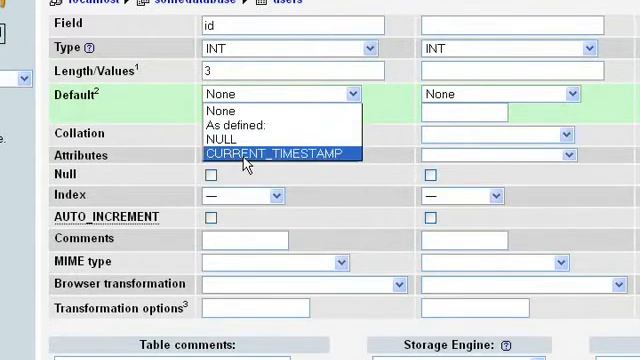This screenshot has width=640, height=360.
Task: Open Browser transformation dropdown for the second field
Action: (524, 285)
